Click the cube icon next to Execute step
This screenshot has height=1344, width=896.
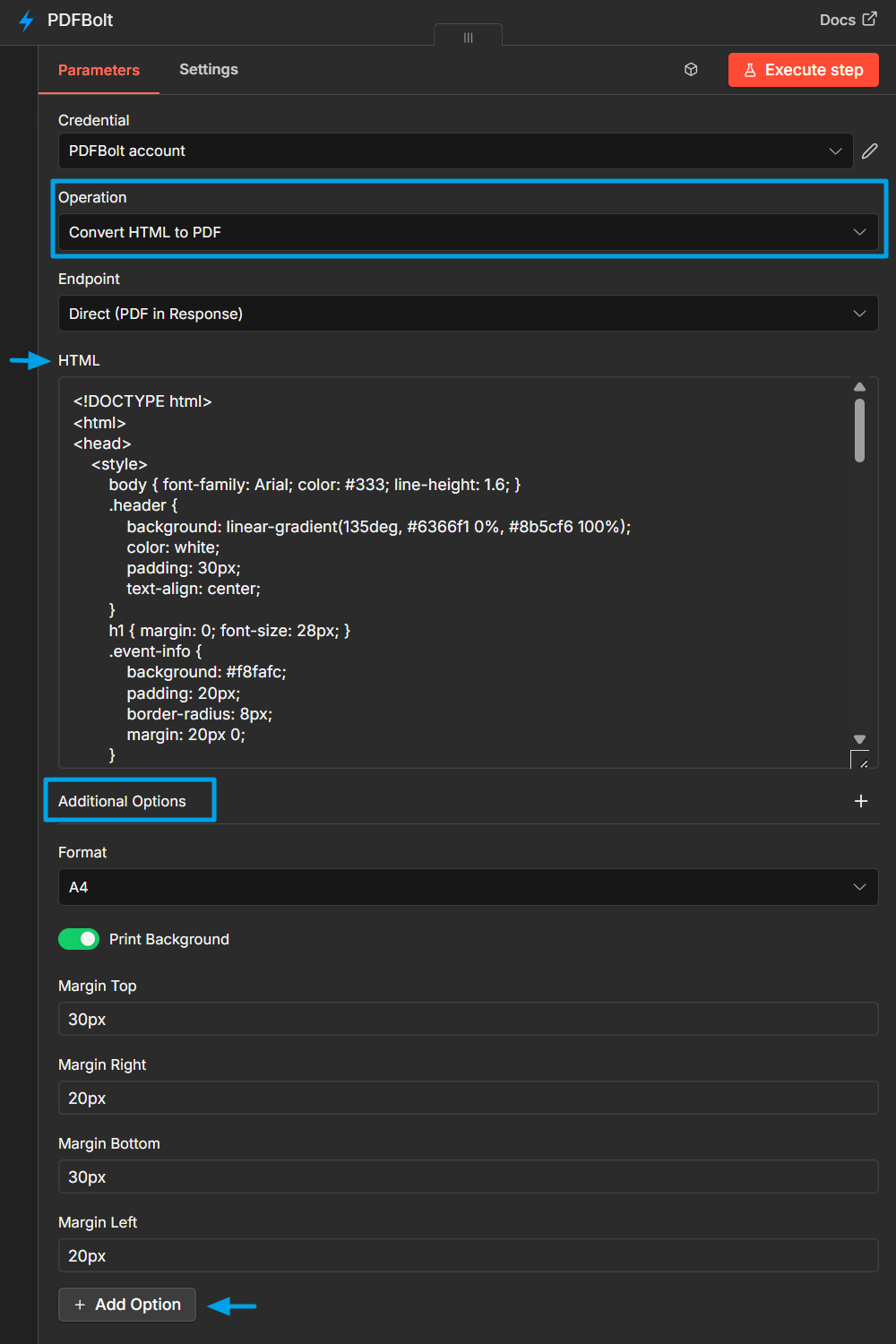click(690, 69)
